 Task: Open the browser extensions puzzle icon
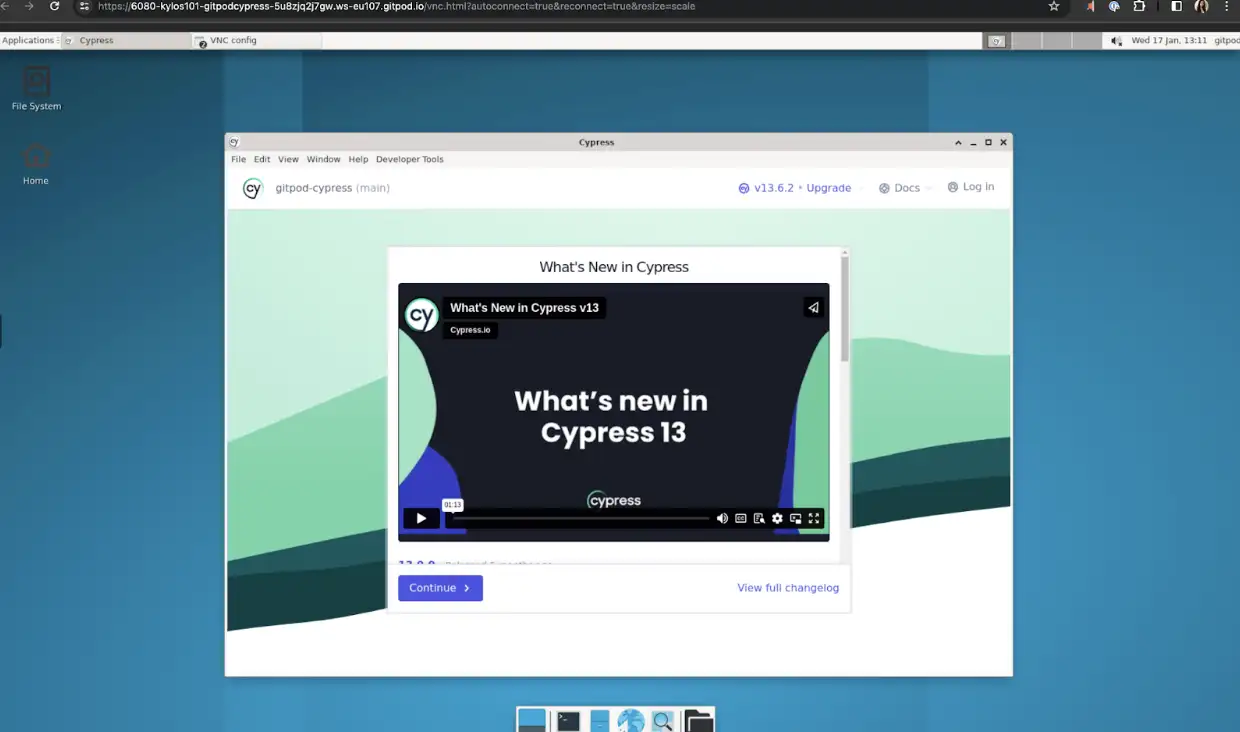click(x=1139, y=6)
